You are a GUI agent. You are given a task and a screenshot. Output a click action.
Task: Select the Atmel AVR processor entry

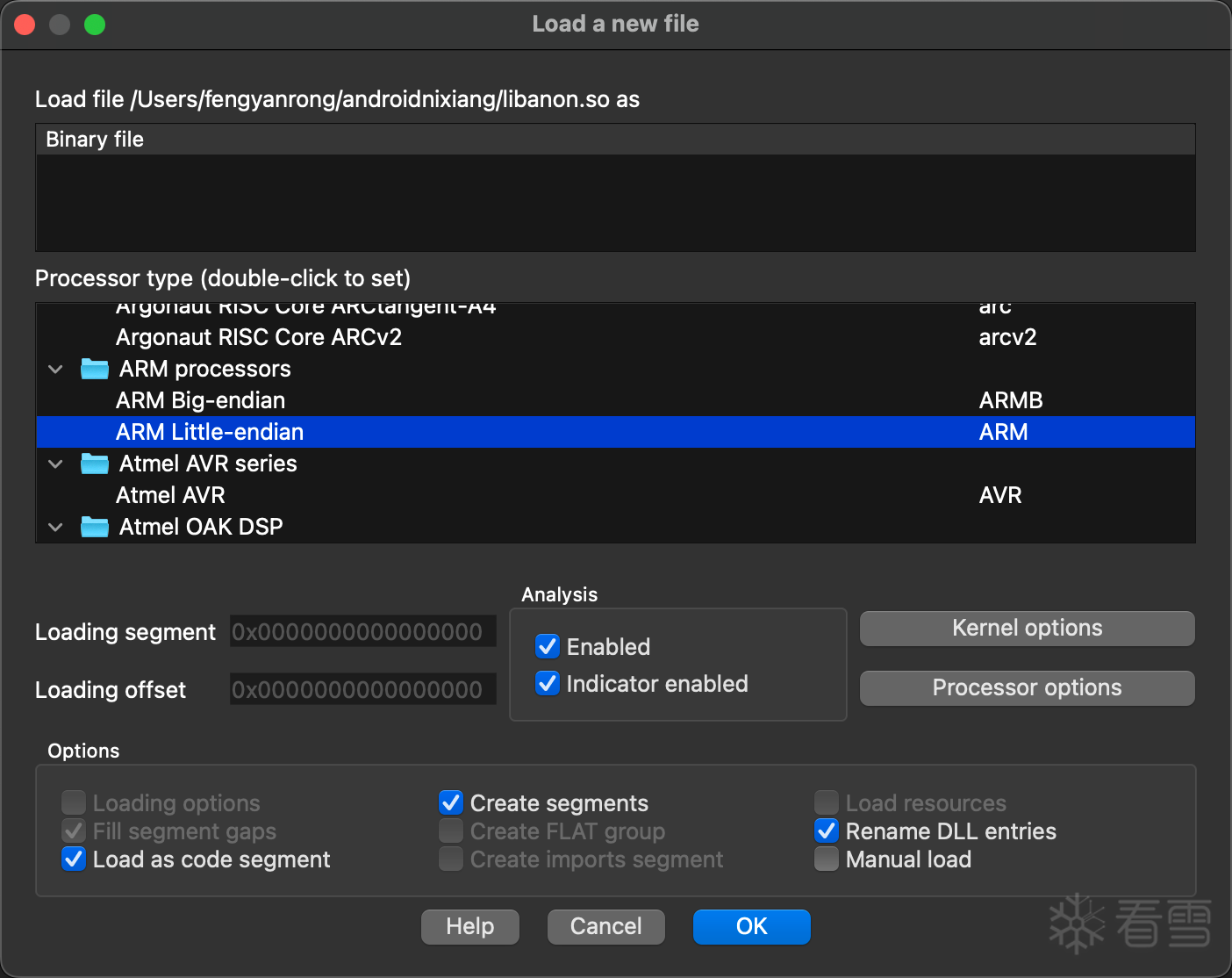point(171,495)
